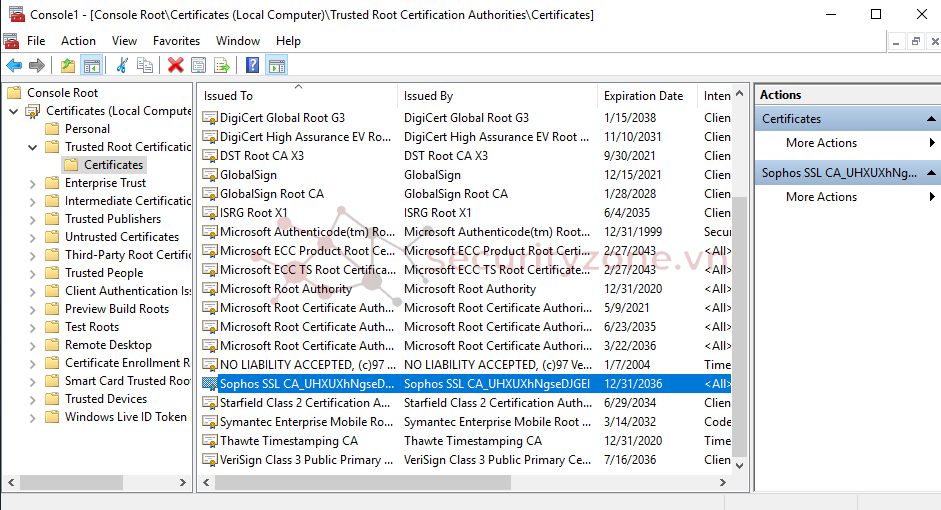This screenshot has width=941, height=510.
Task: Click the red Delete X icon
Action: pyautogui.click(x=175, y=65)
